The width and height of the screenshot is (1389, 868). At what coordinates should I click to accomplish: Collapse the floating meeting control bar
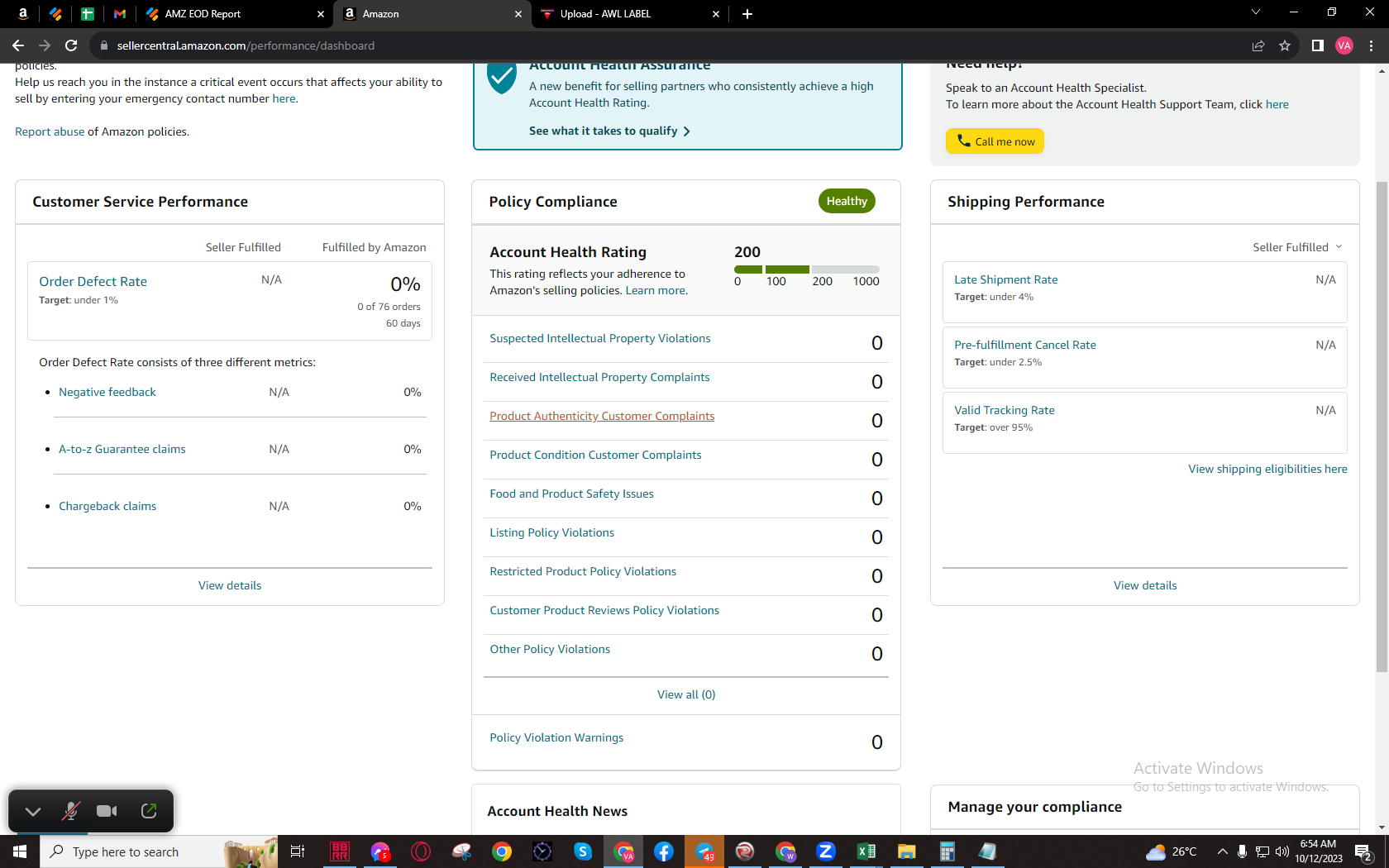coord(33,811)
